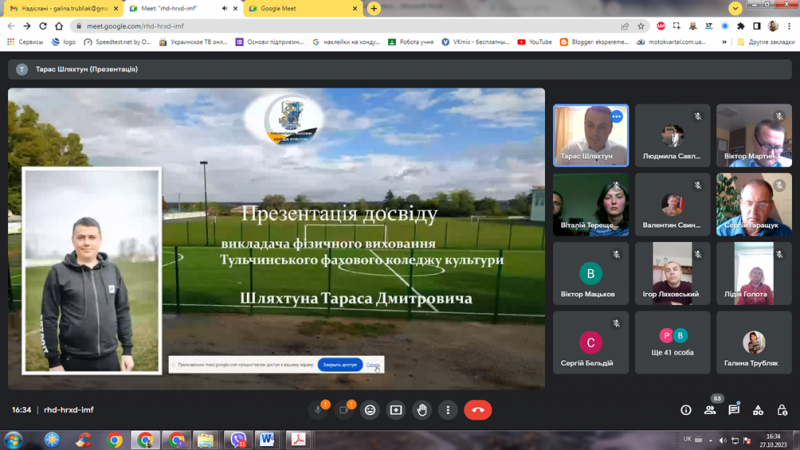Close the Google Meet tab
Image resolution: width=800 pixels, height=450 pixels.
pos(355,9)
